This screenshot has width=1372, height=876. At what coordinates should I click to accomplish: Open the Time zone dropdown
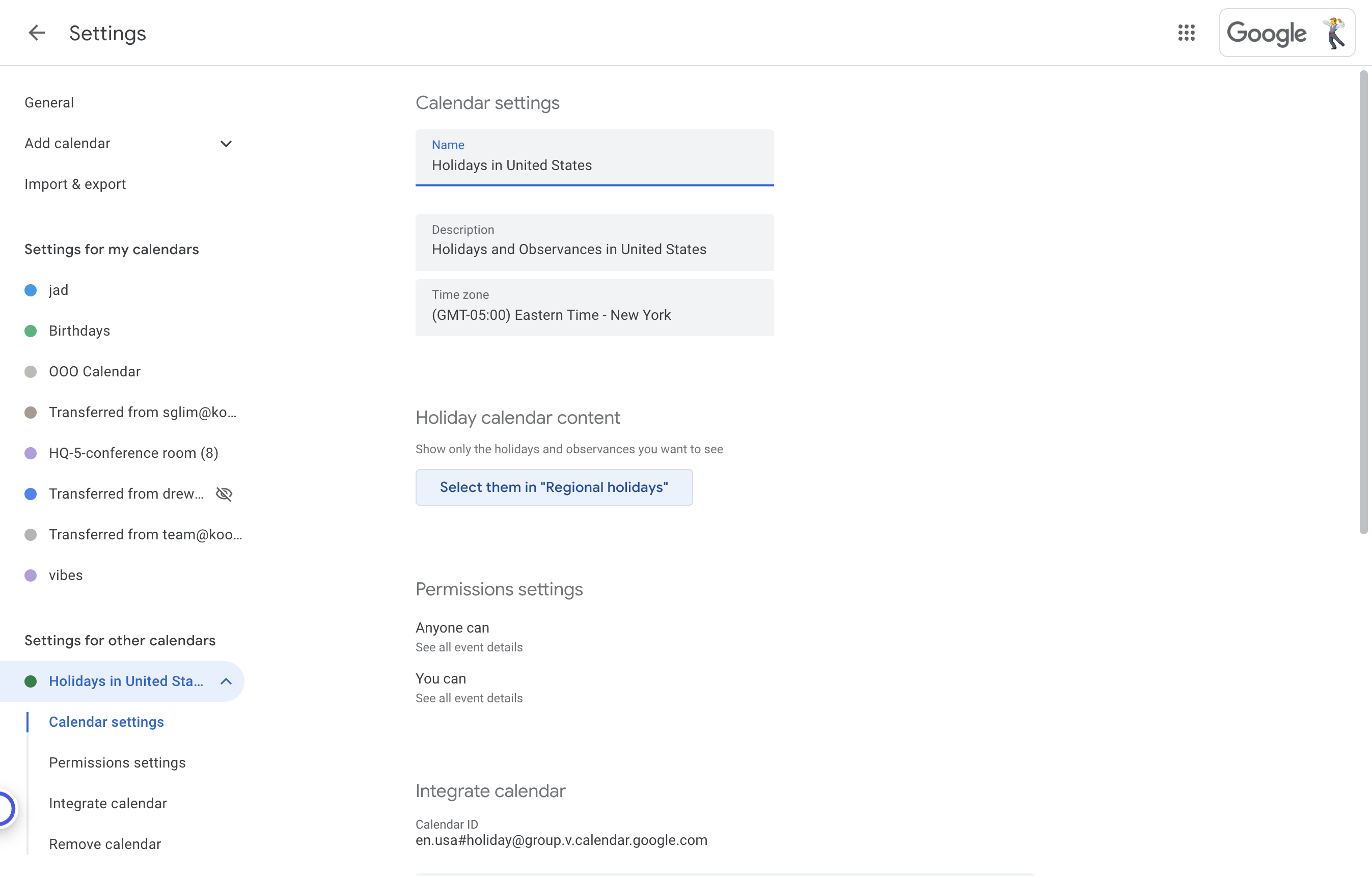click(594, 308)
